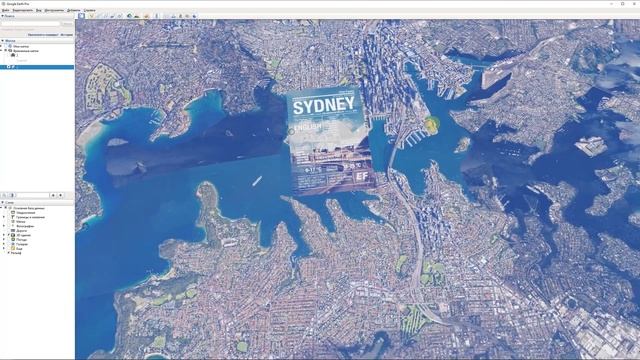Show historical imagery with the clock icon
This screenshot has height=360, width=640.
[x=129, y=16]
